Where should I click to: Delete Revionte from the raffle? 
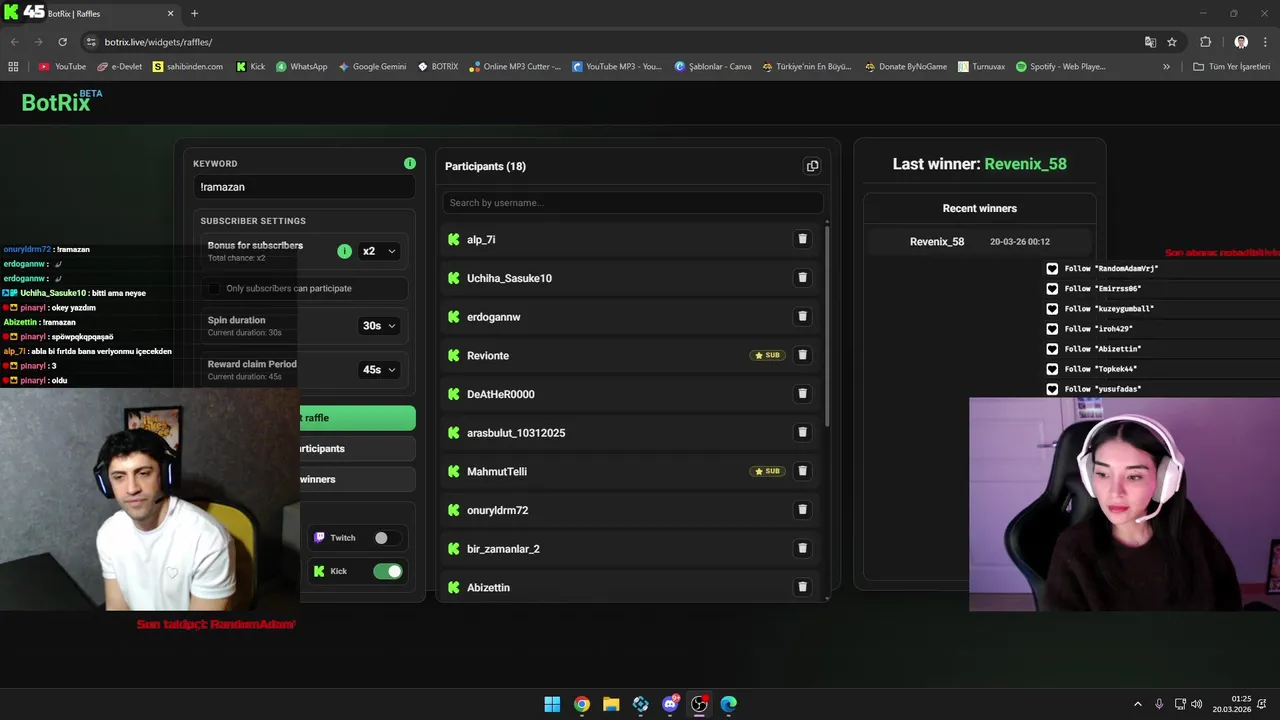[x=802, y=355]
